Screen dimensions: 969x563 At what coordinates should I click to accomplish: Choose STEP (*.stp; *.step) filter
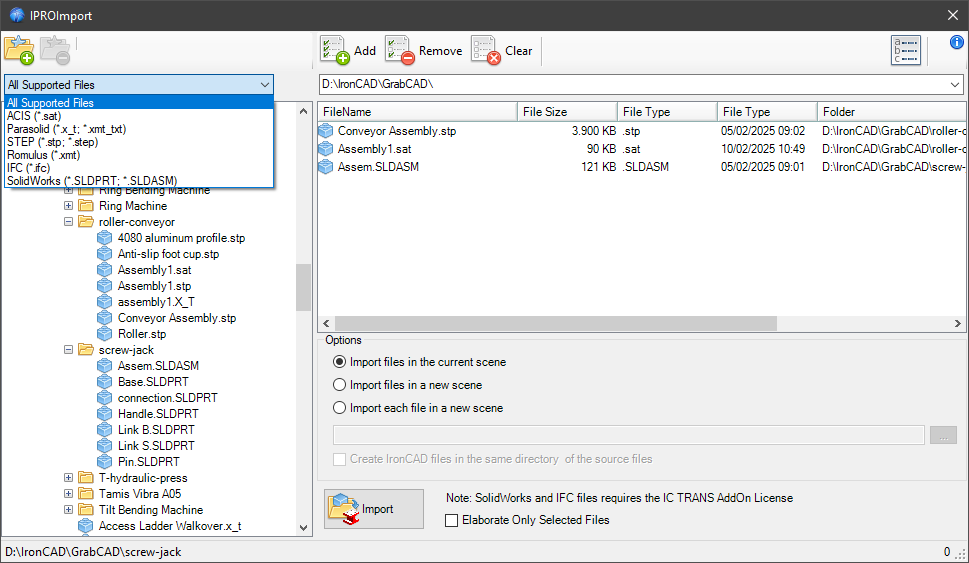[x=139, y=142]
